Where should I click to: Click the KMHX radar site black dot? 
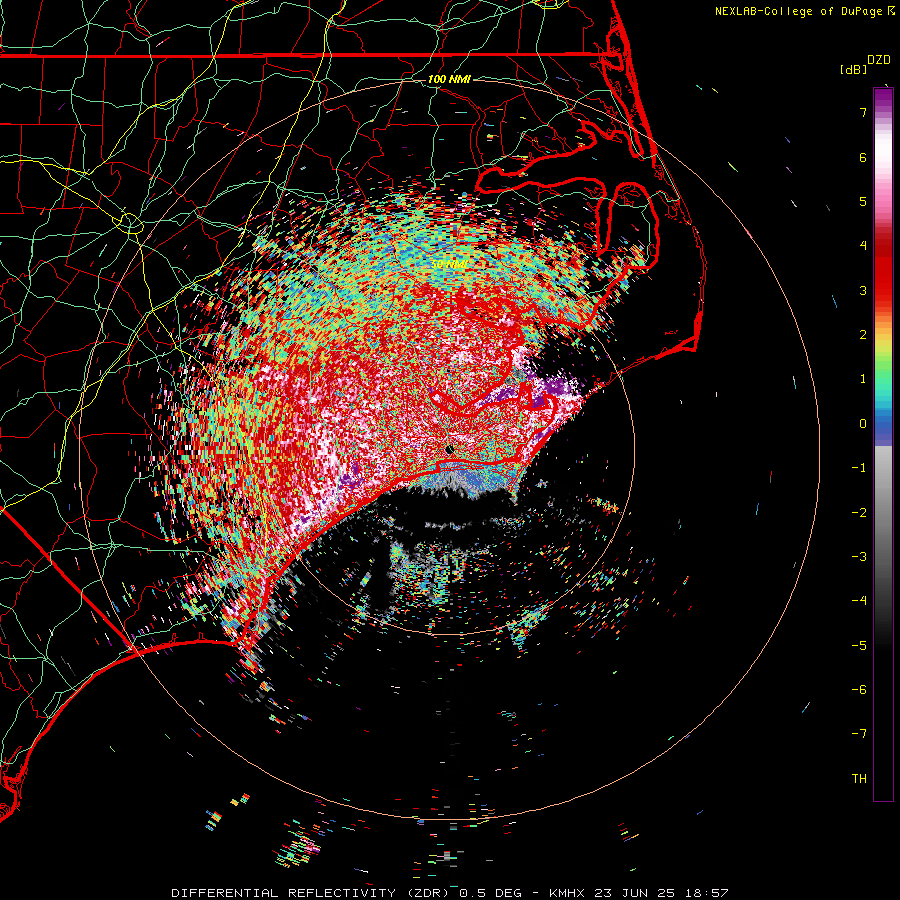449,450
